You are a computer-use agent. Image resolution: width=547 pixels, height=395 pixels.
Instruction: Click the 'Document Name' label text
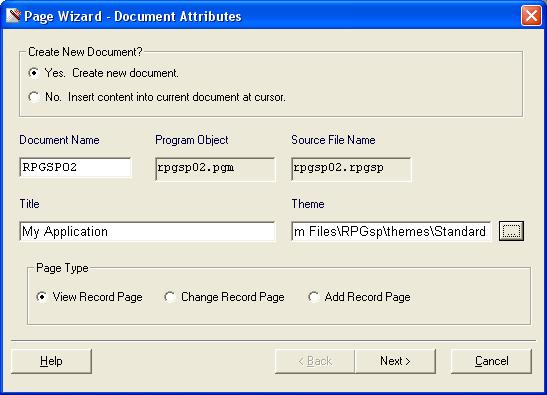[x=59, y=140]
